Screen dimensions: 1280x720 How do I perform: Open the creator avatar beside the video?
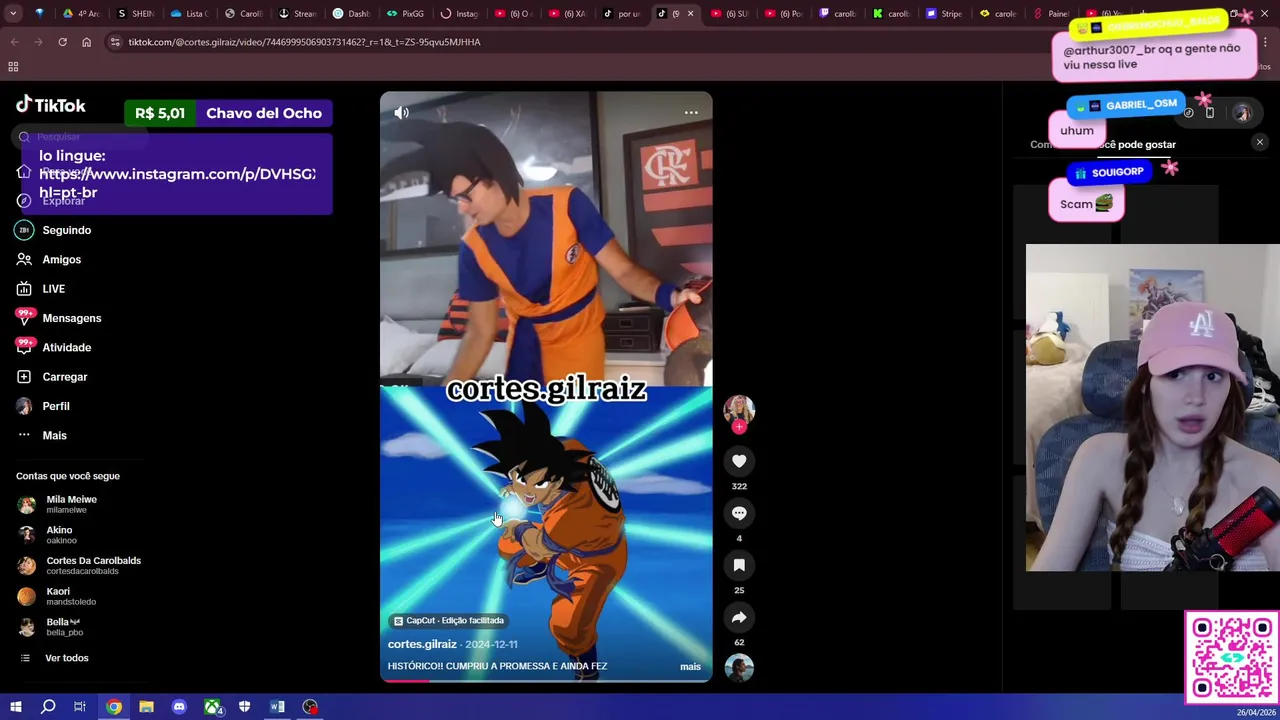pos(739,409)
